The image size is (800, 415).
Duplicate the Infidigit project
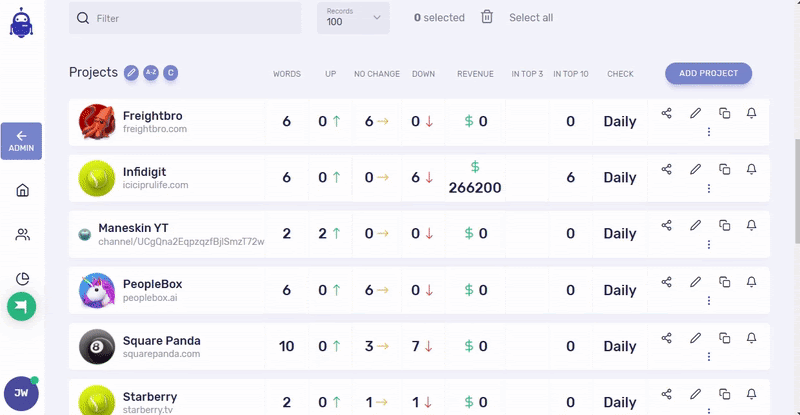[724, 169]
